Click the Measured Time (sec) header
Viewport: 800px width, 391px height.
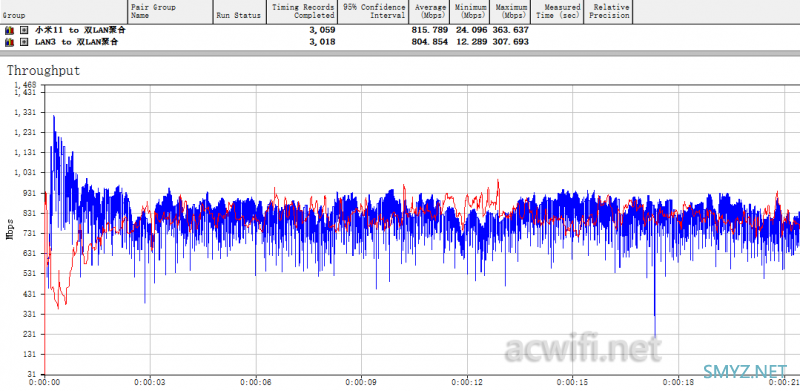point(558,12)
